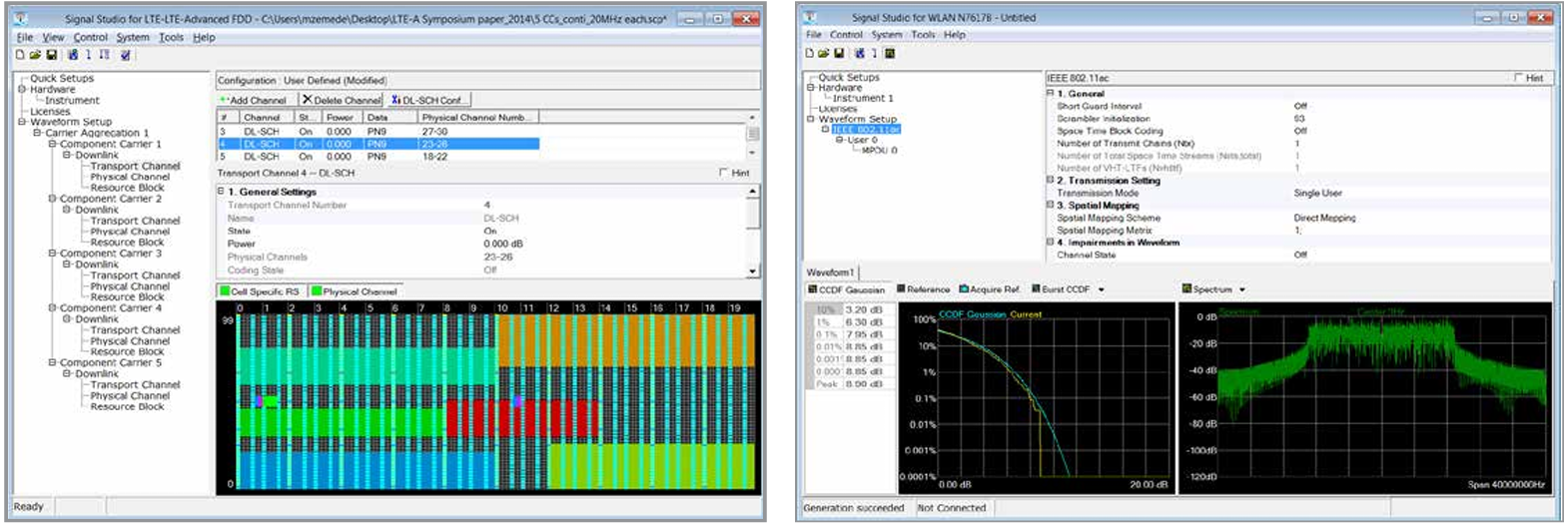Select the Instrument 1 item in the WLAN tree
The image size is (1568, 528).
click(x=863, y=98)
